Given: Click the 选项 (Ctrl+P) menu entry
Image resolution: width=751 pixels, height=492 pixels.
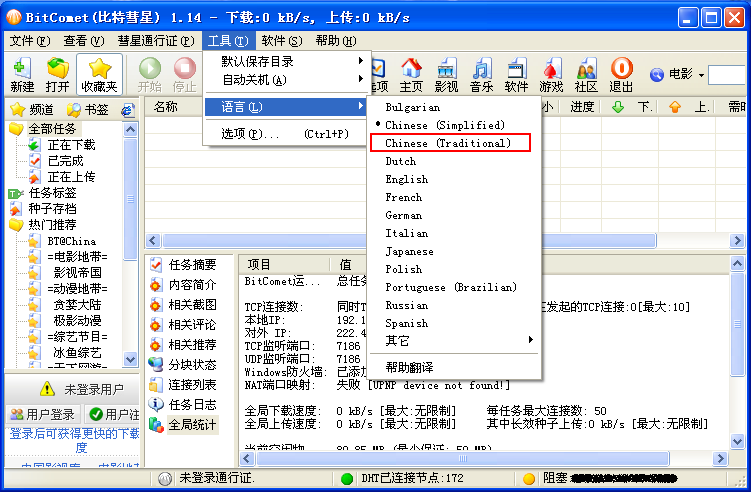Looking at the screenshot, I should click(286, 134).
